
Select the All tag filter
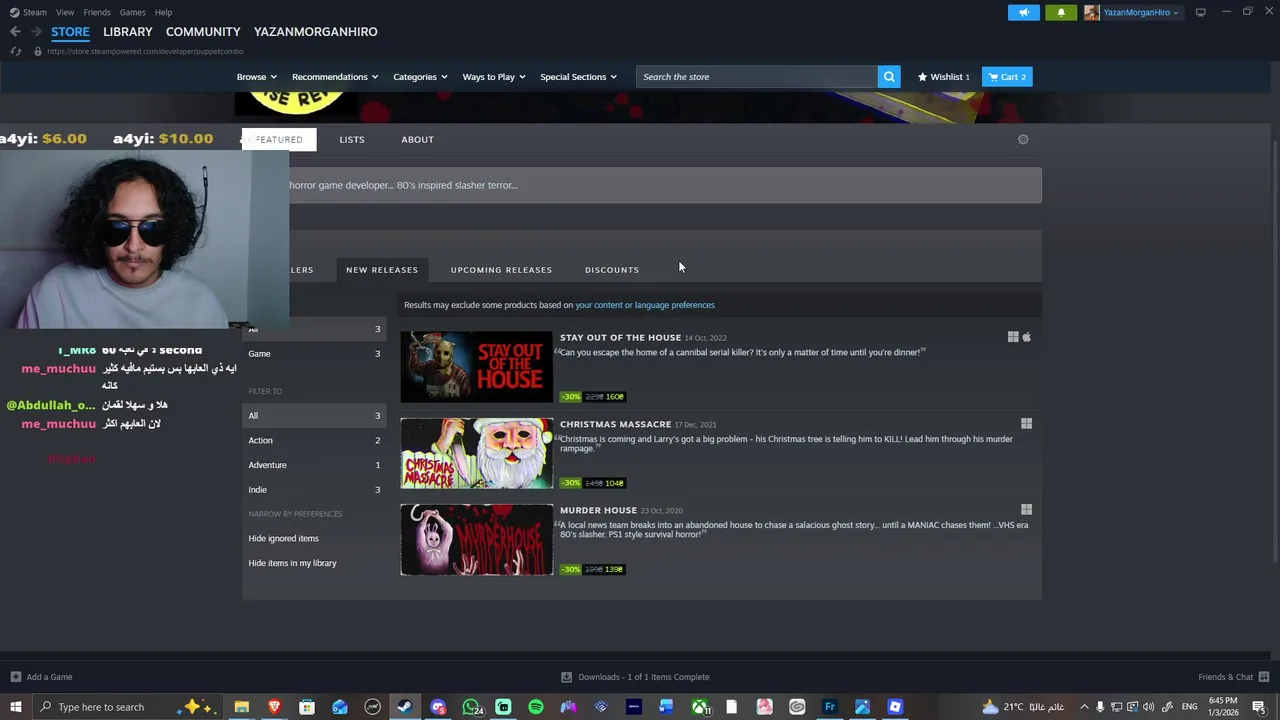click(314, 416)
